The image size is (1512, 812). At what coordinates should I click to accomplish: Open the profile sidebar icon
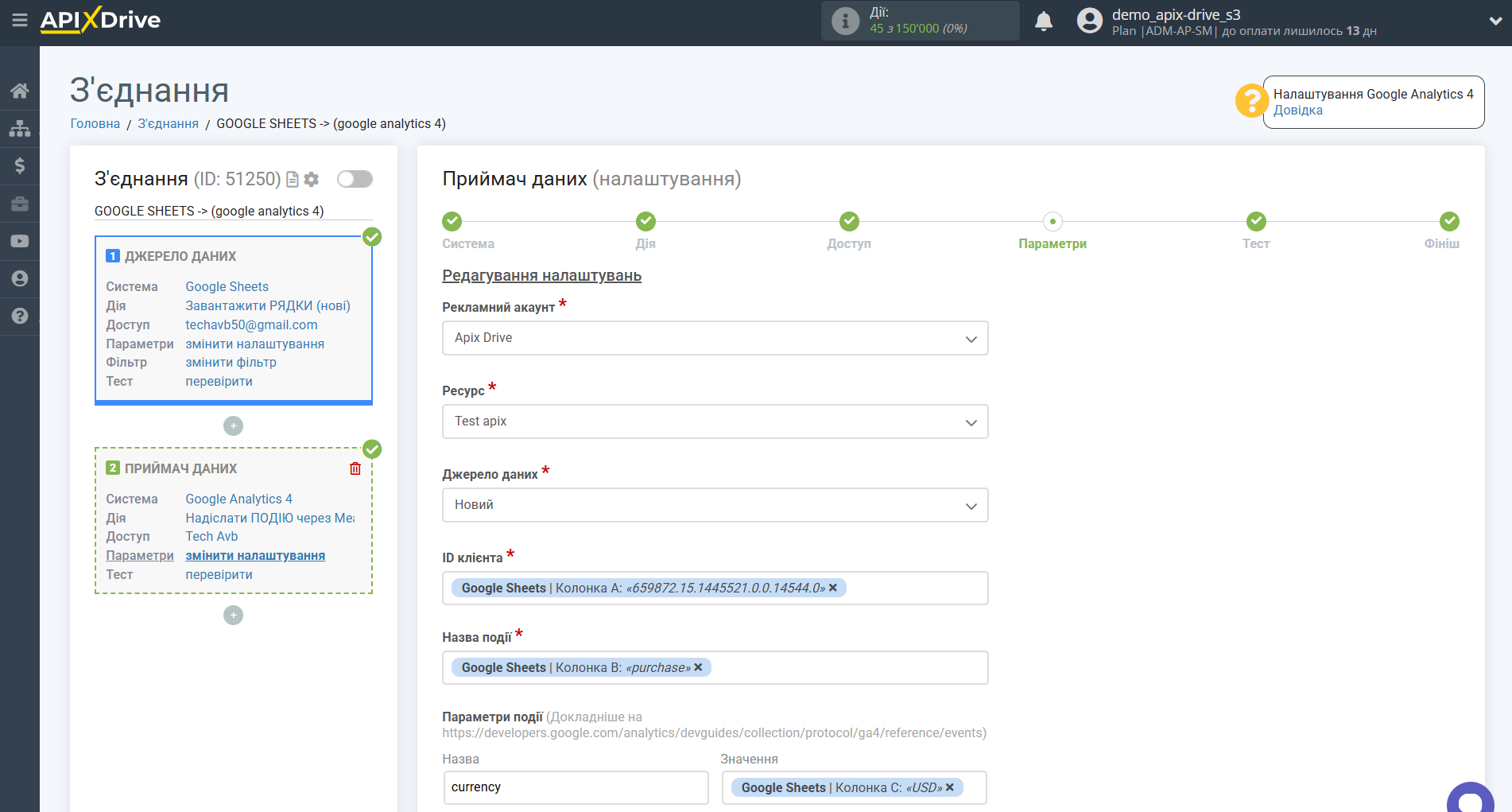[20, 278]
